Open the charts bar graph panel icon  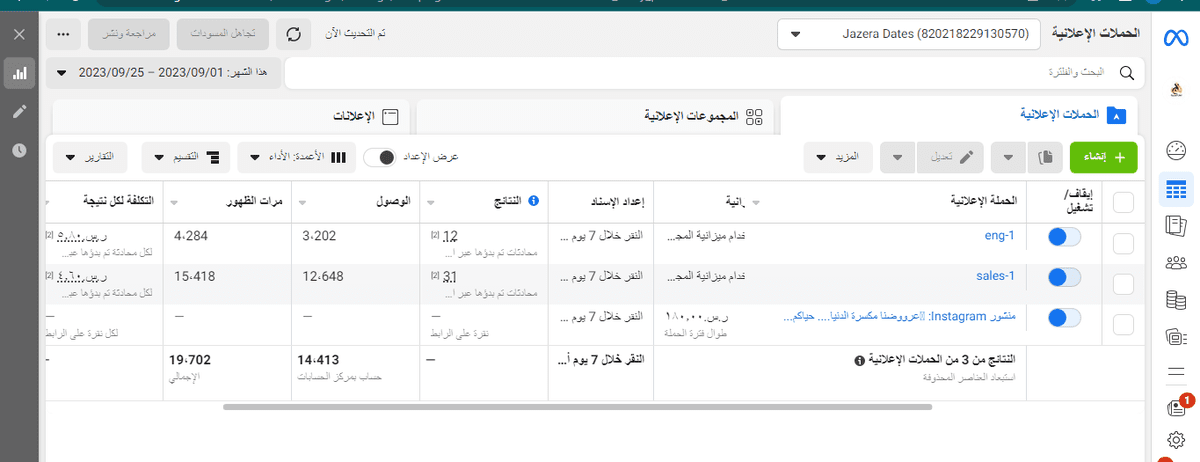pos(19,73)
